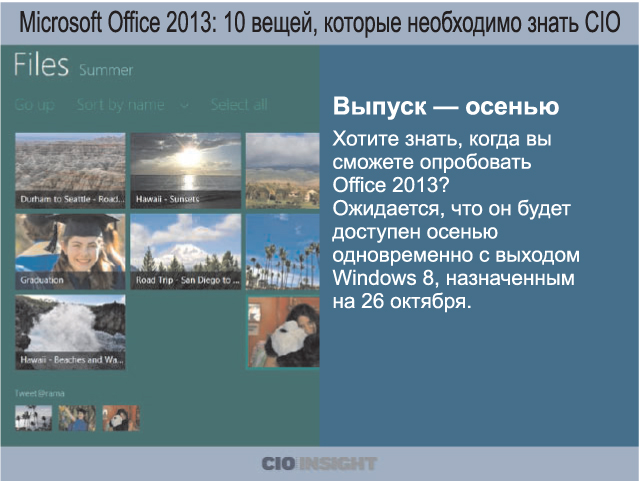Viewport: 640px width, 482px height.
Task: Click the small person photo thumbnail under Tweet
Action: [77, 418]
